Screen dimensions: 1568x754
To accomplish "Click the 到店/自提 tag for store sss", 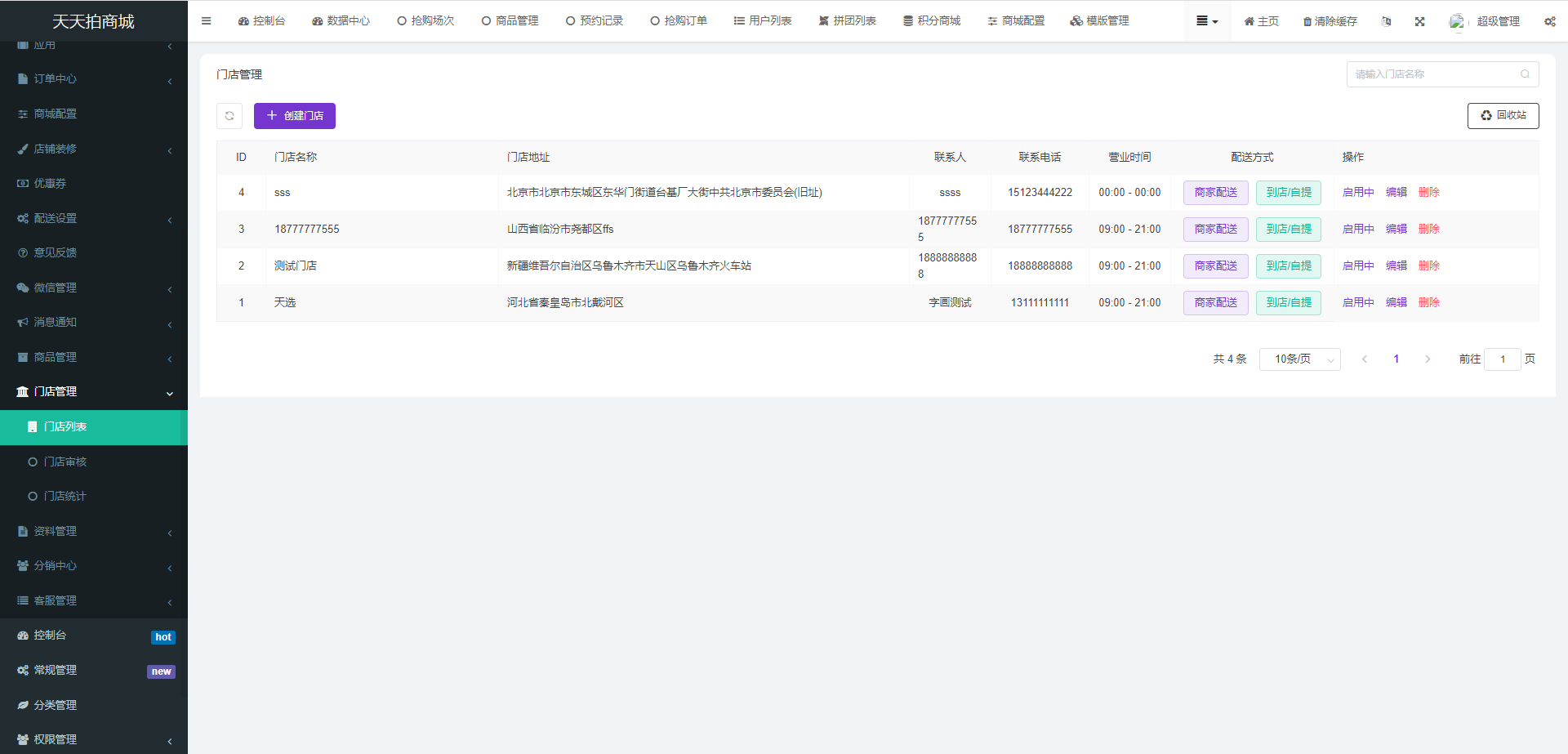I will click(1288, 193).
